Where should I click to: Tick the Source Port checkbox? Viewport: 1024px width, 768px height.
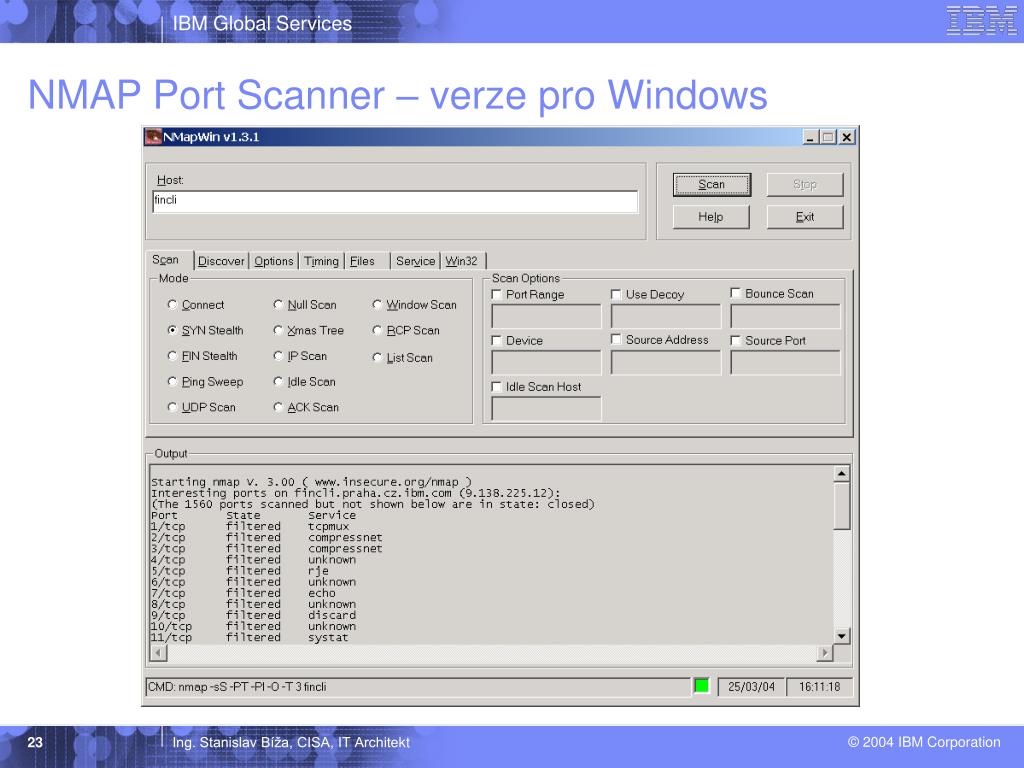(735, 340)
